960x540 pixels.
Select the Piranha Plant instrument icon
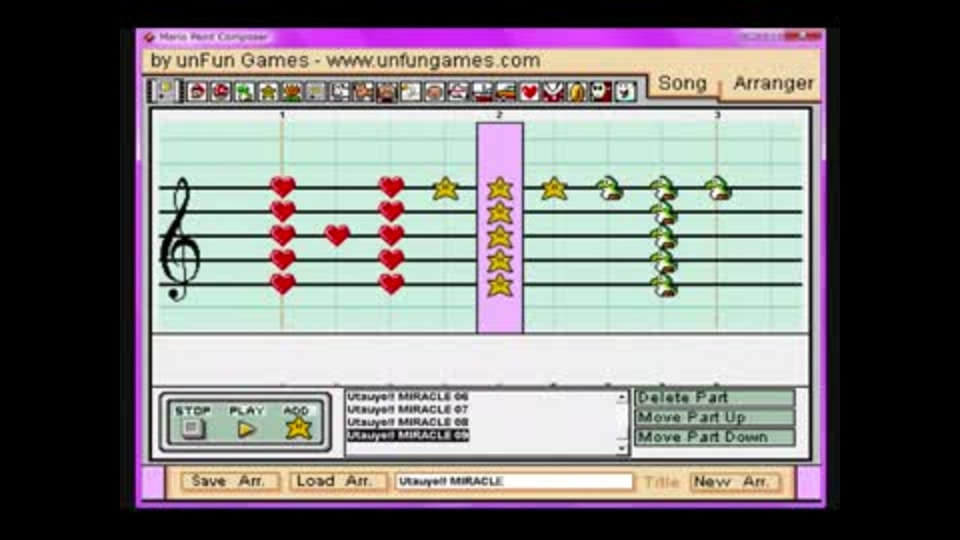pos(553,92)
